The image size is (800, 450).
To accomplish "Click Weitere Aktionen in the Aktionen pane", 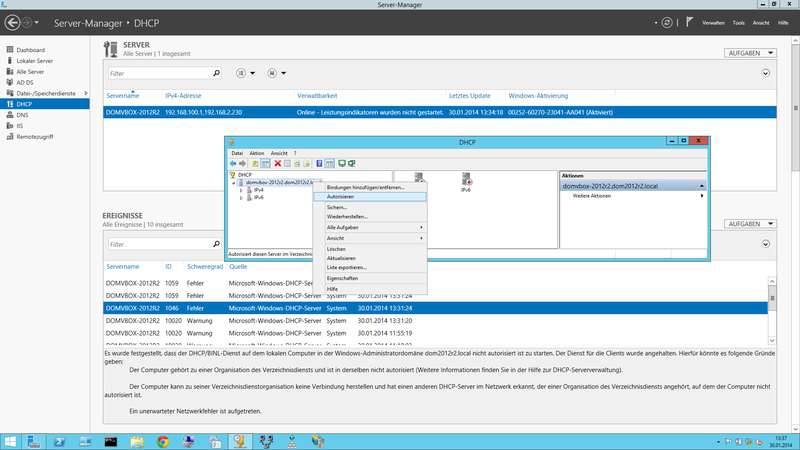I will tap(591, 196).
